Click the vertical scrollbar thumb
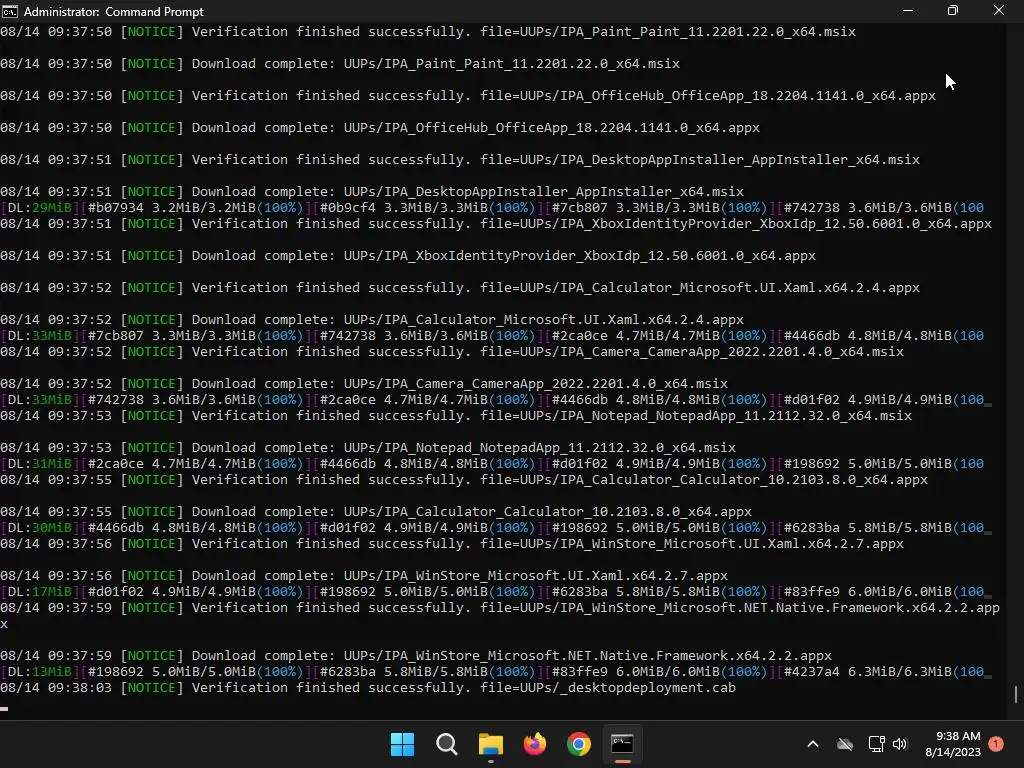 pos(1016,694)
